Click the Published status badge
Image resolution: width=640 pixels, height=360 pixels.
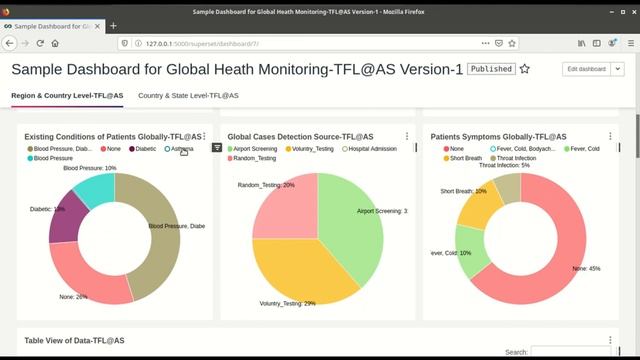point(491,69)
